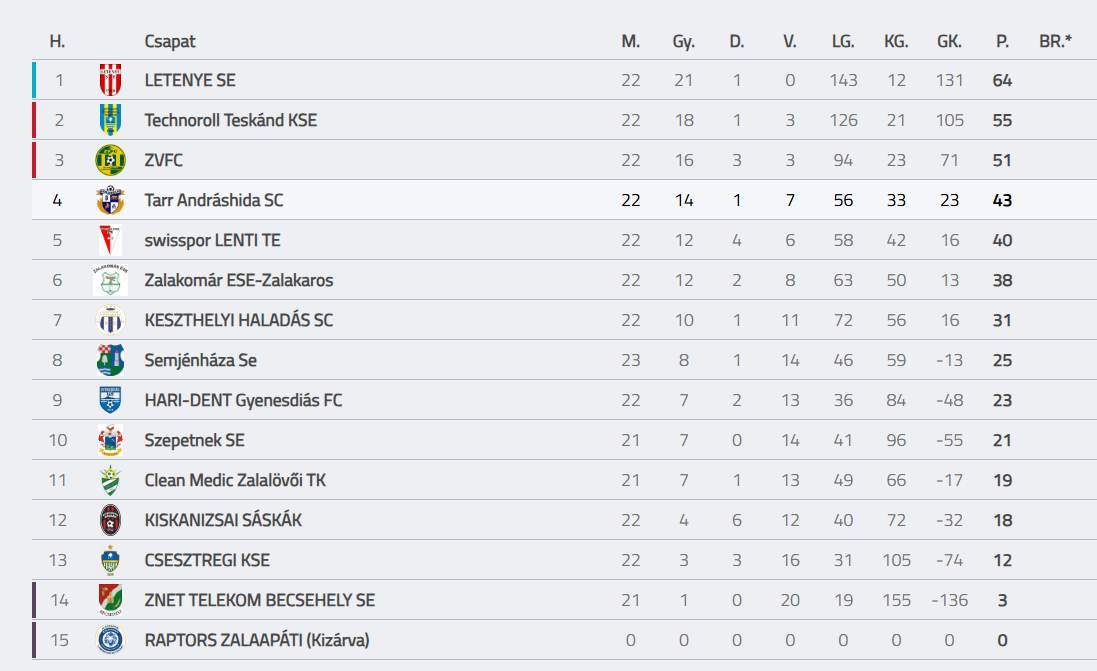
Task: Open the Clean Medic Zalalövői TK link
Action: 235,480
